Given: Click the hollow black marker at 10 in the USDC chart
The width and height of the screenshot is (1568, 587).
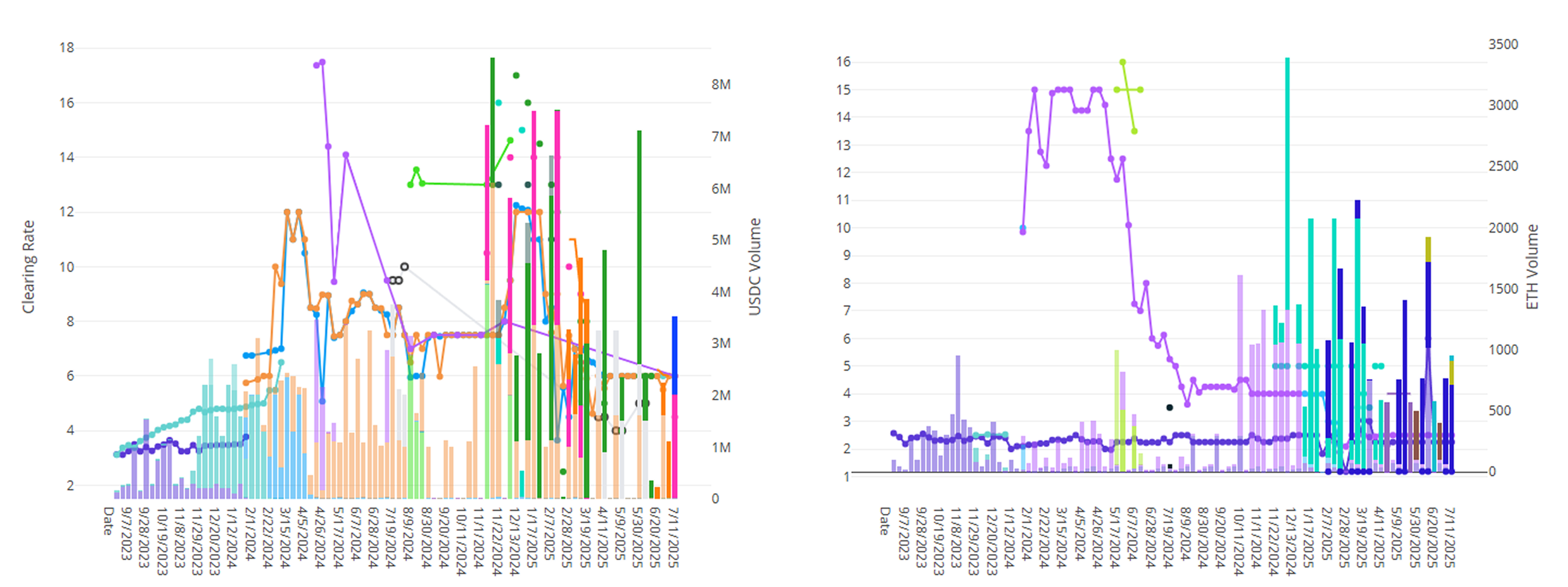Looking at the screenshot, I should (404, 266).
